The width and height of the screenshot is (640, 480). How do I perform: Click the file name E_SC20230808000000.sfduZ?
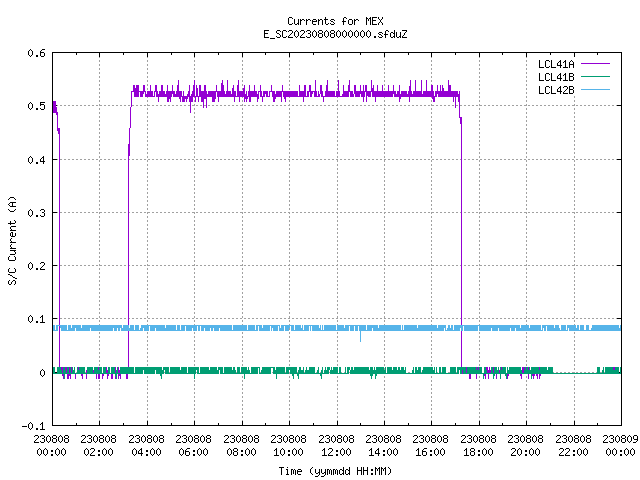tap(335, 34)
